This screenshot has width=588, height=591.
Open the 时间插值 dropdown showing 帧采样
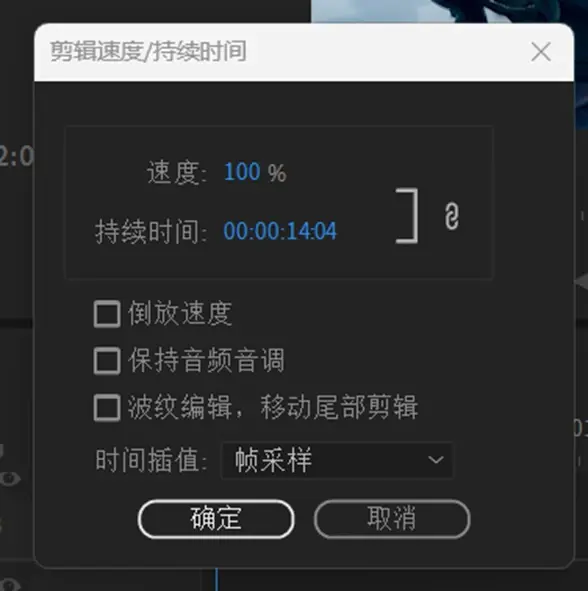337,460
